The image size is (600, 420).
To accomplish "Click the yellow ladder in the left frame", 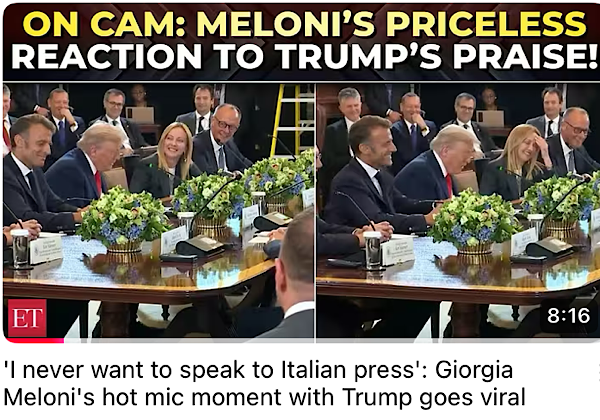I will [289, 120].
